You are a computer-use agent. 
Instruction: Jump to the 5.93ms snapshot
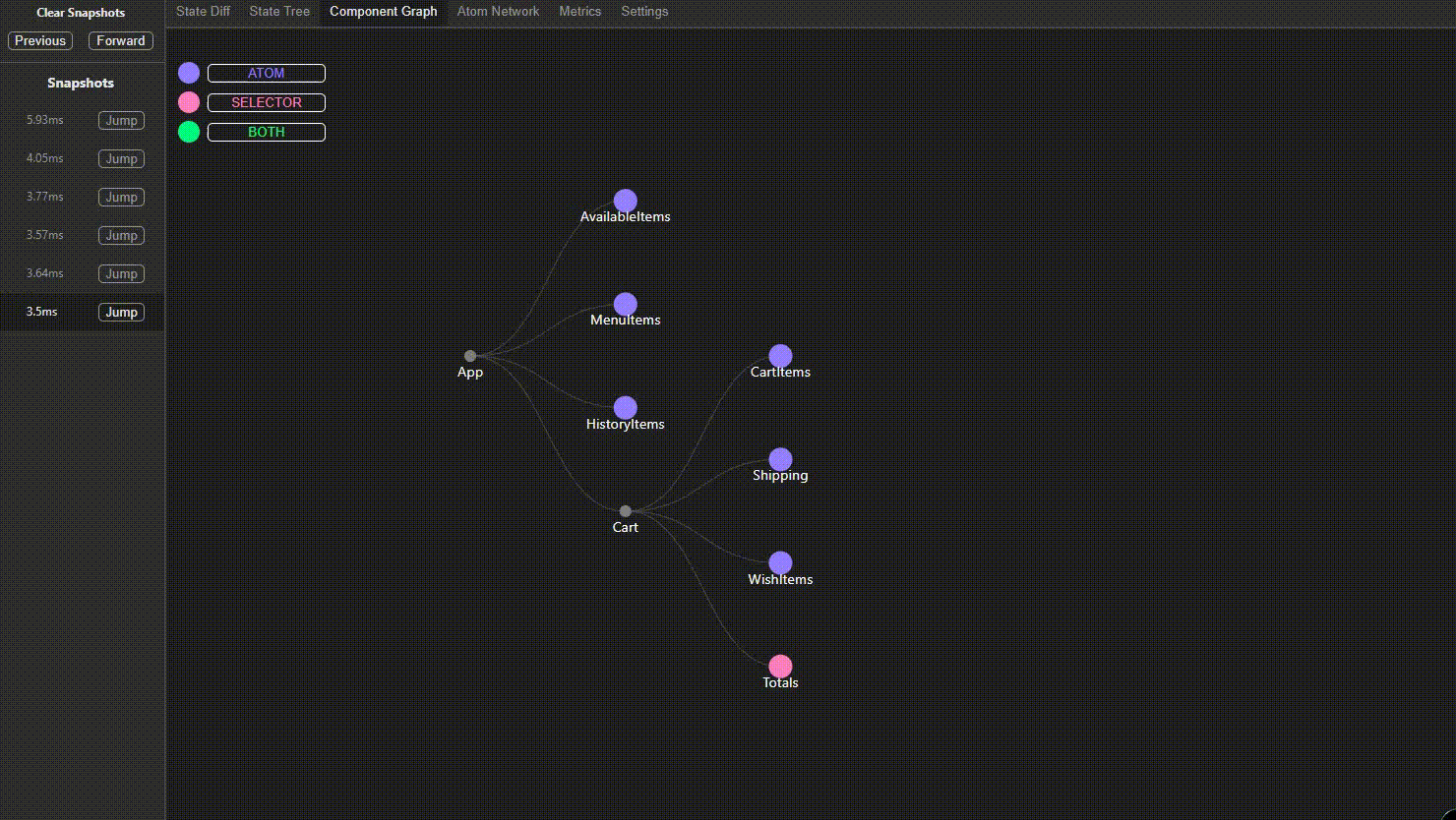[x=122, y=120]
